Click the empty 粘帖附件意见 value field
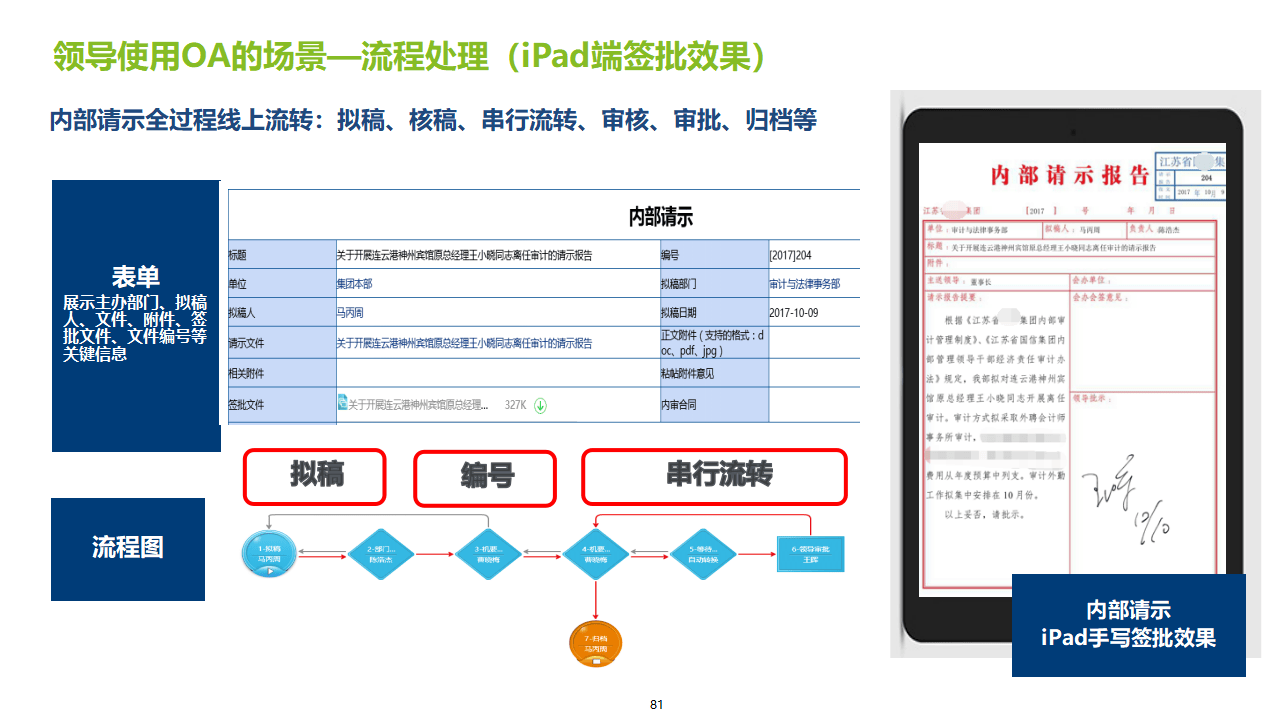 (x=814, y=373)
